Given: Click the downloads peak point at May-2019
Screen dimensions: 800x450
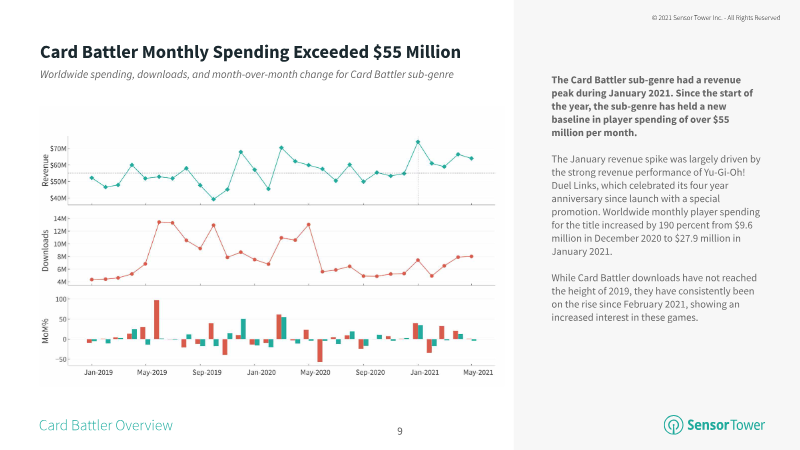Looking at the screenshot, I should (159, 222).
